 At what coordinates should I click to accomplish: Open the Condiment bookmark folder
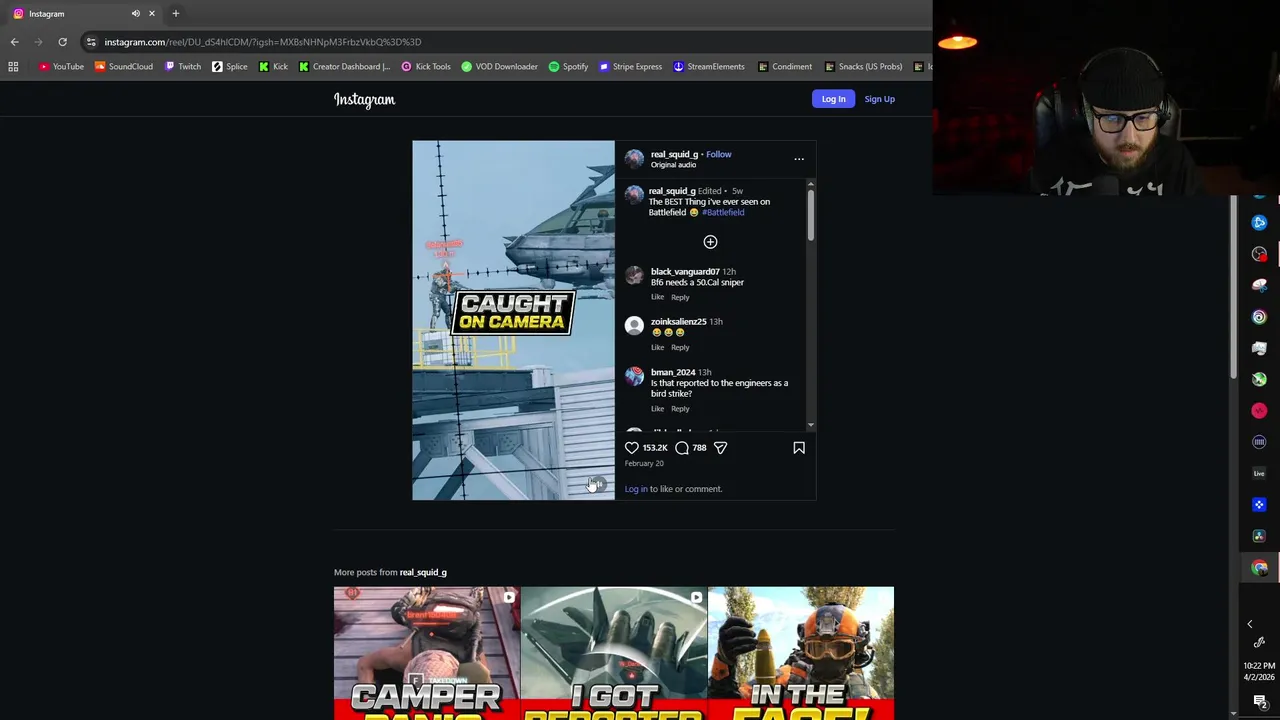(785, 66)
